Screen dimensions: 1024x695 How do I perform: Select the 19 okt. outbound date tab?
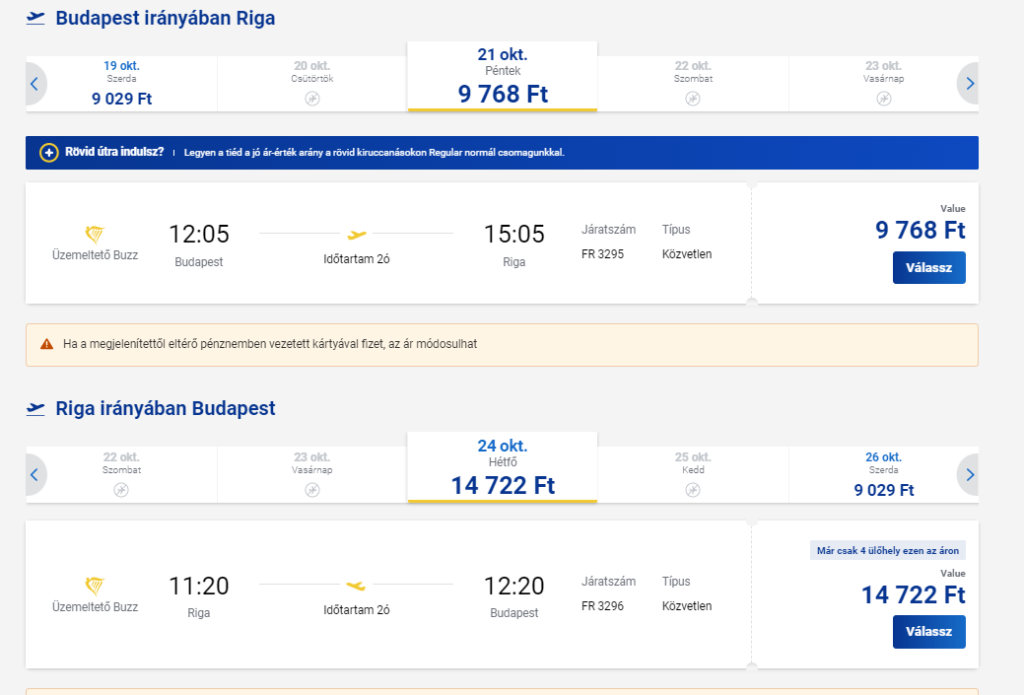(121, 84)
